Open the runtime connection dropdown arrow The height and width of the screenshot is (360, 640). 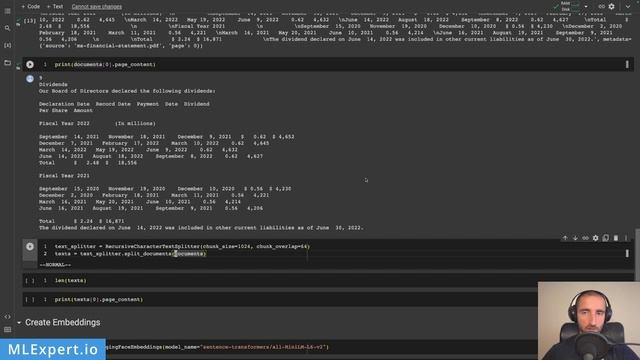tap(586, 7)
